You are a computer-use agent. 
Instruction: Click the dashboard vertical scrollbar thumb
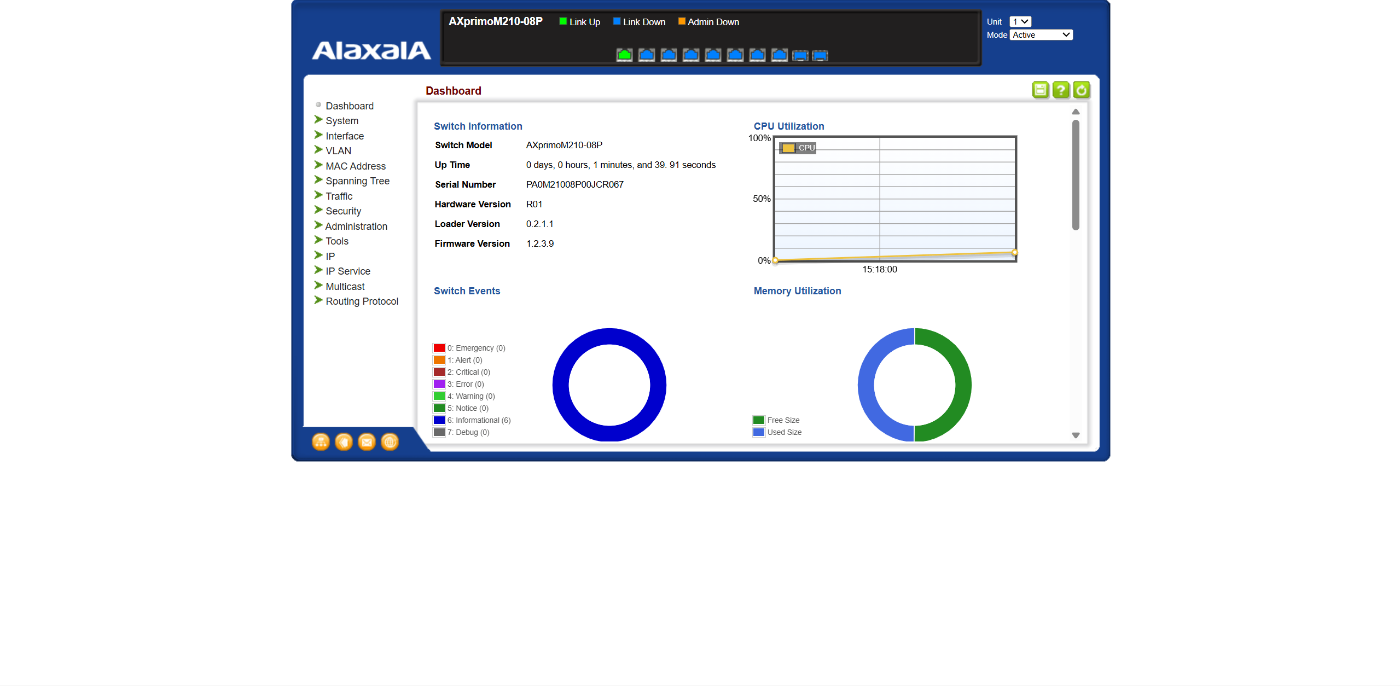tap(1076, 175)
